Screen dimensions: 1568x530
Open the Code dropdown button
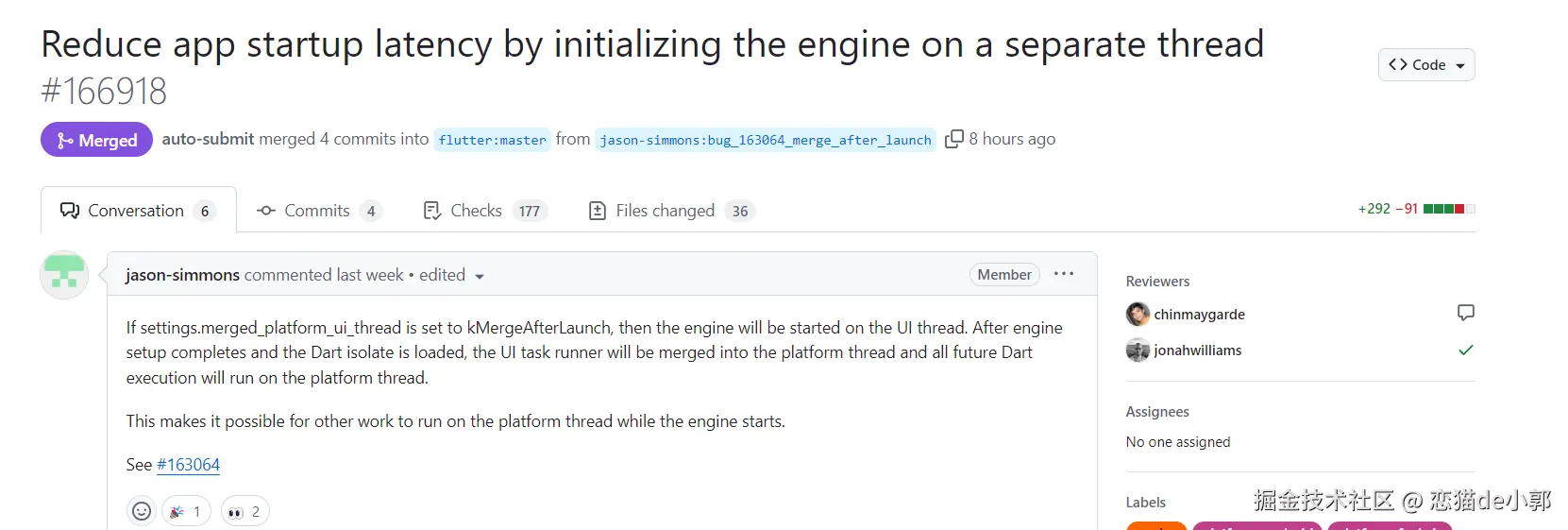[x=1425, y=64]
